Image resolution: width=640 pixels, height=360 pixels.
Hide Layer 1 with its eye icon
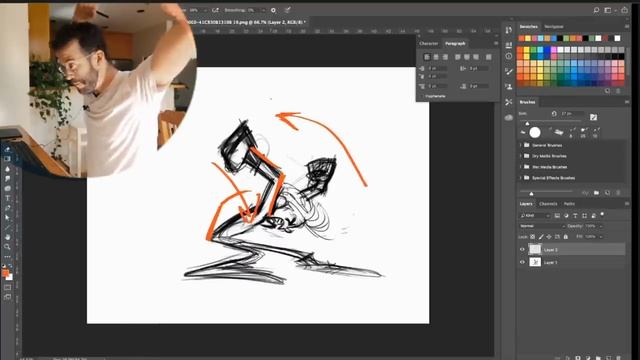click(522, 262)
